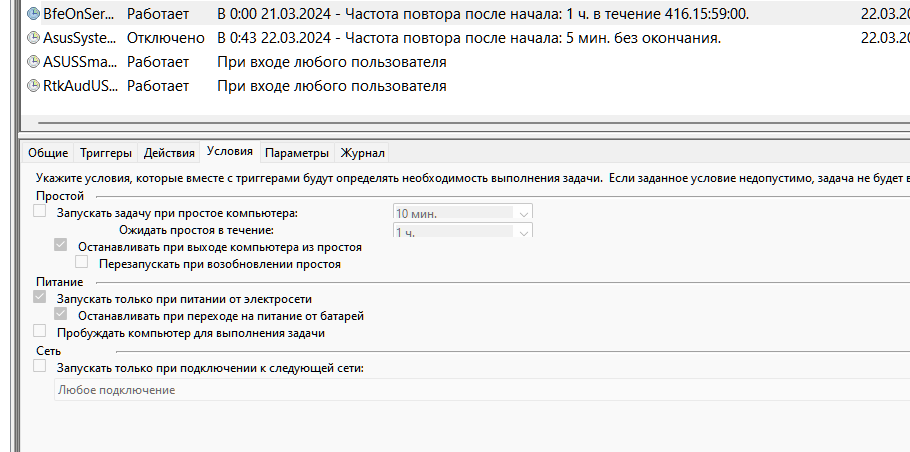The image size is (910, 452).
Task: Open the "Любое подключение" network dropdown
Action: point(480,389)
